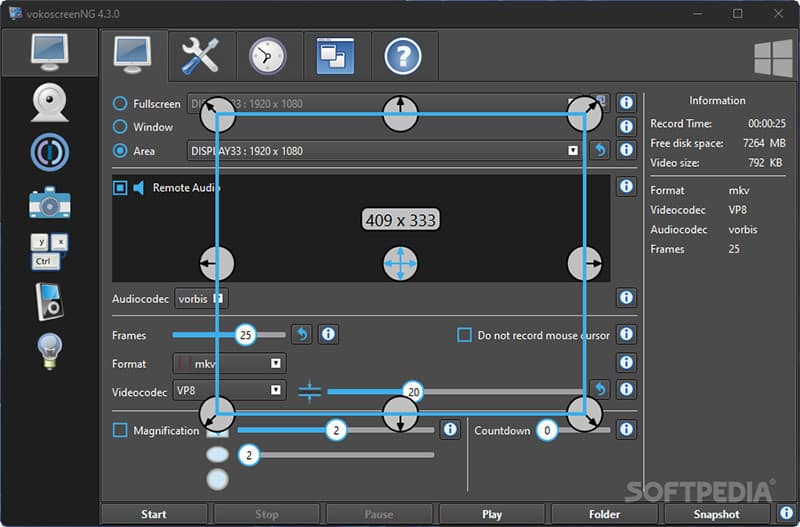Reset the Frames slider with the undo arrow
Screen dimensions: 800x527
click(301, 335)
